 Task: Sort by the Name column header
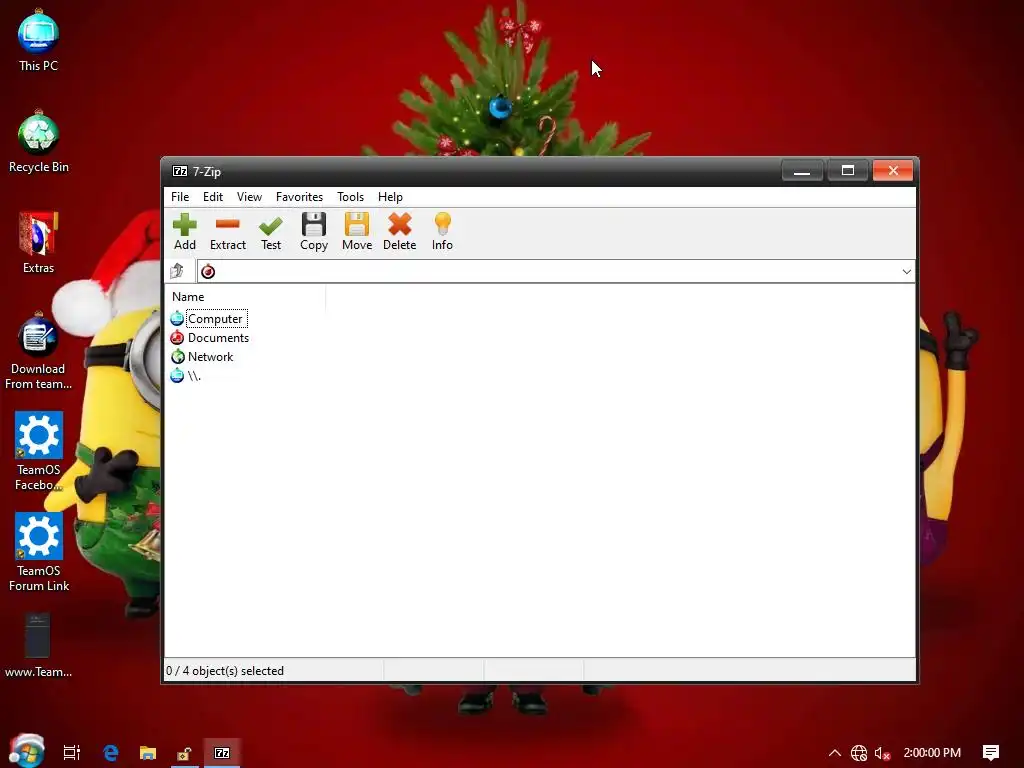point(245,296)
